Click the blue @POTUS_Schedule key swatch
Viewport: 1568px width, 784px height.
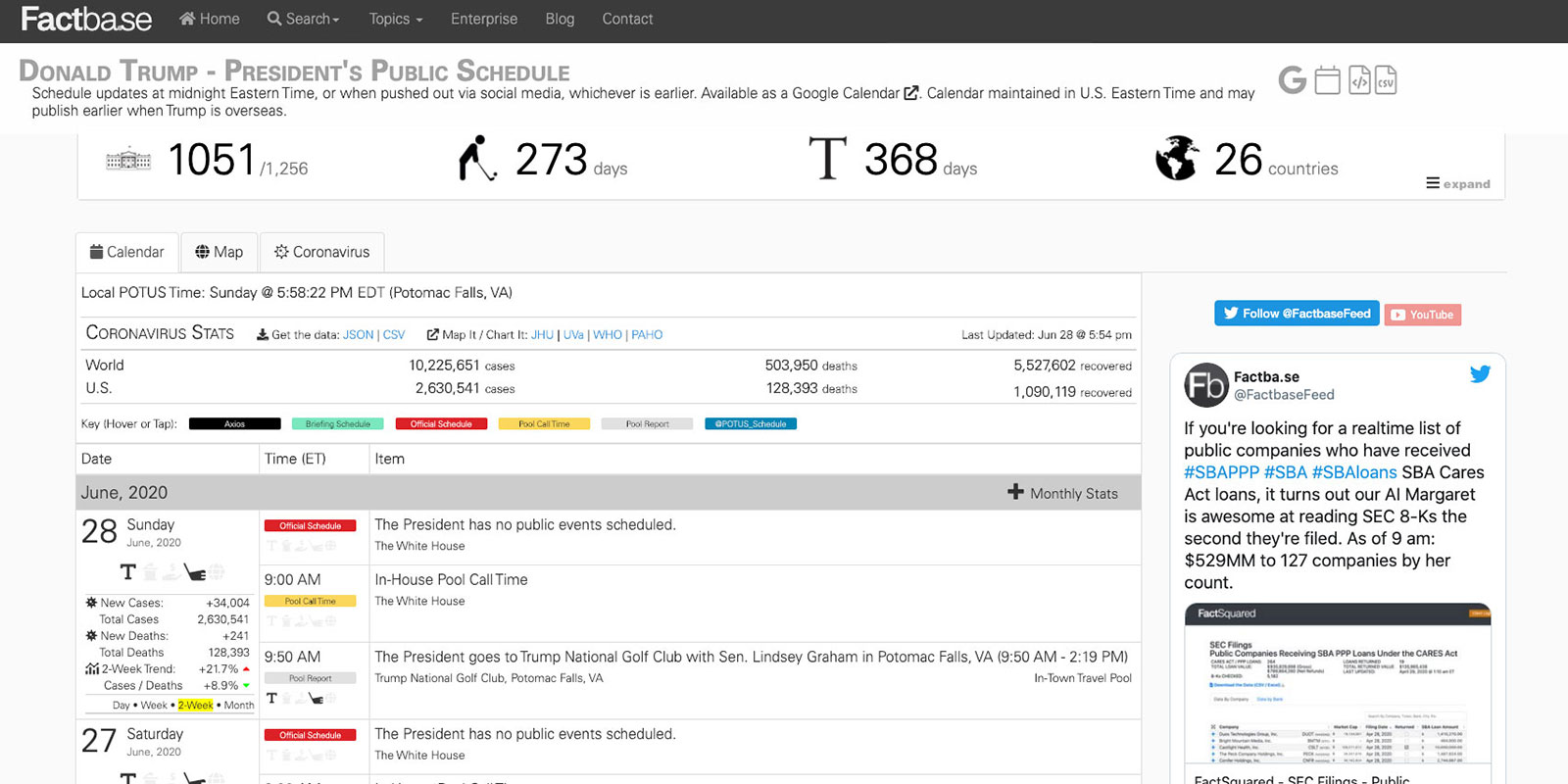[751, 424]
